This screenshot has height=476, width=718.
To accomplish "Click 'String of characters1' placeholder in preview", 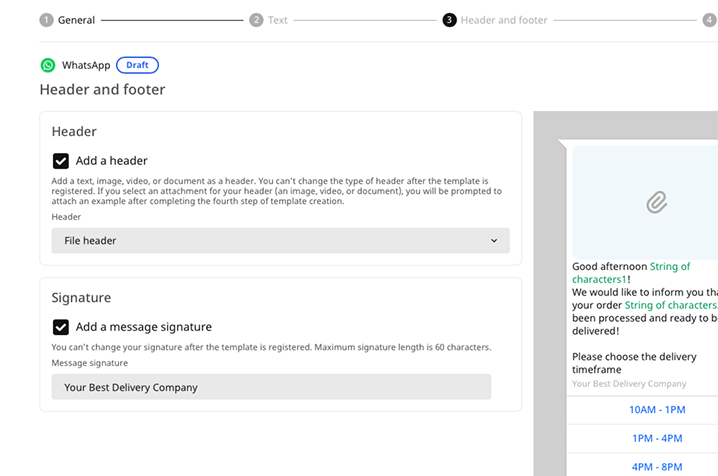I will coord(631,273).
